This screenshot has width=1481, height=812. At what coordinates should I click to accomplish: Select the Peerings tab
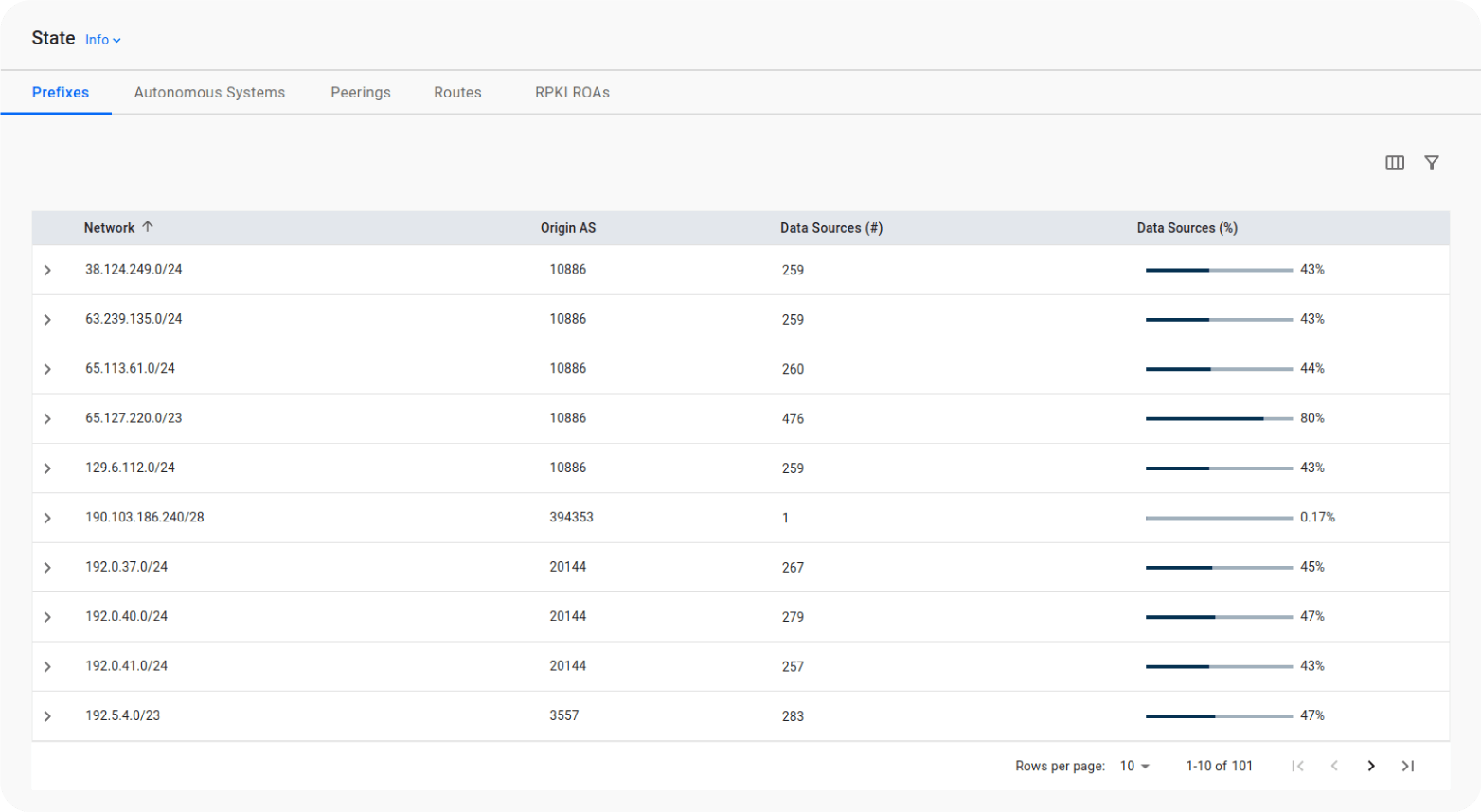[360, 93]
